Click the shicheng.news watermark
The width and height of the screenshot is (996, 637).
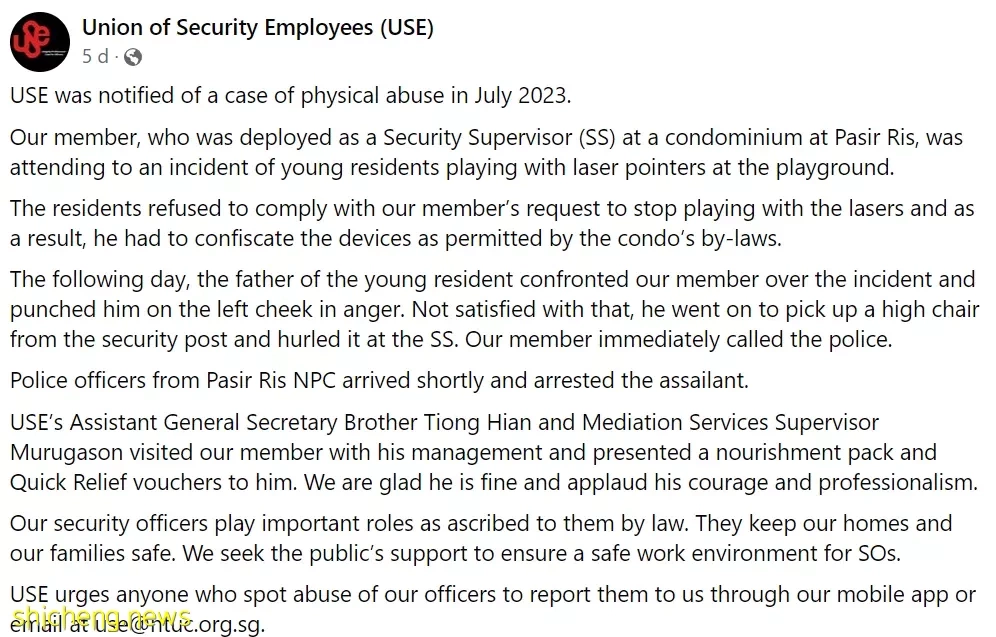[x=102, y=617]
